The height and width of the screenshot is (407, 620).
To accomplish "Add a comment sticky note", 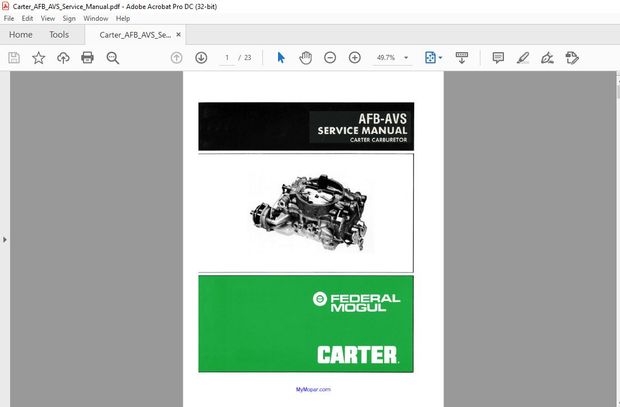I will tap(498, 58).
